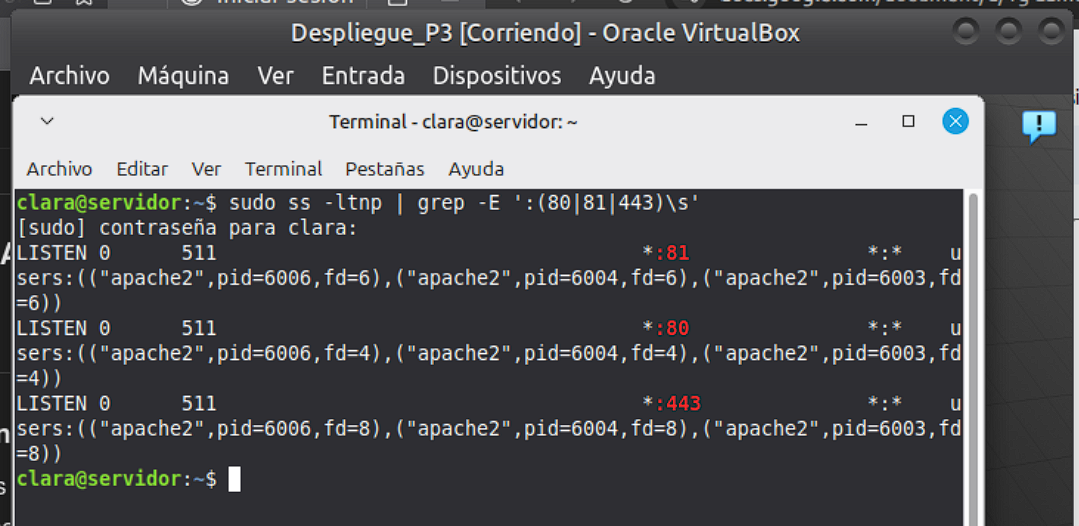Screen dimensions: 1079x526
Task: Click Ayuda in the VirtualBox menu bar
Action: pos(622,76)
